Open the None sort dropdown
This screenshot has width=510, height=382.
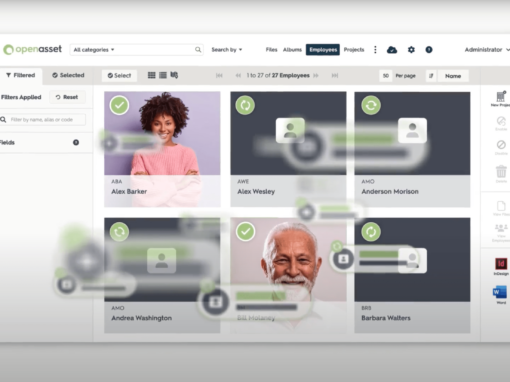[x=453, y=76]
